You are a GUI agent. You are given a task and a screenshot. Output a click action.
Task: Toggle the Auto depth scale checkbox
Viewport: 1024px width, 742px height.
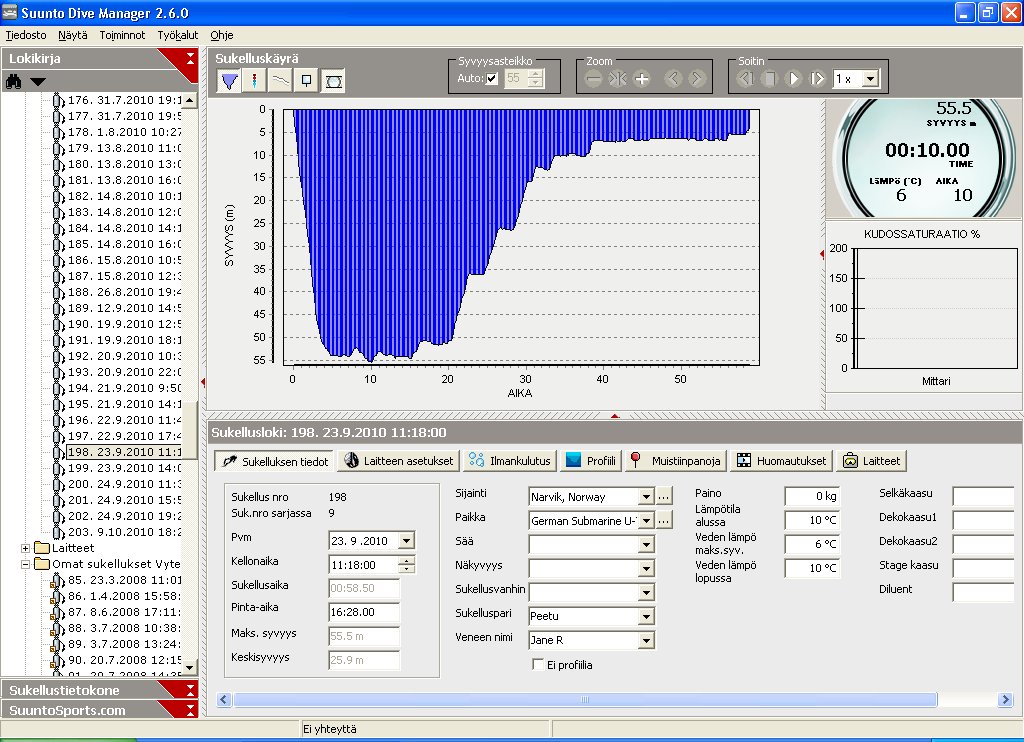[492, 79]
